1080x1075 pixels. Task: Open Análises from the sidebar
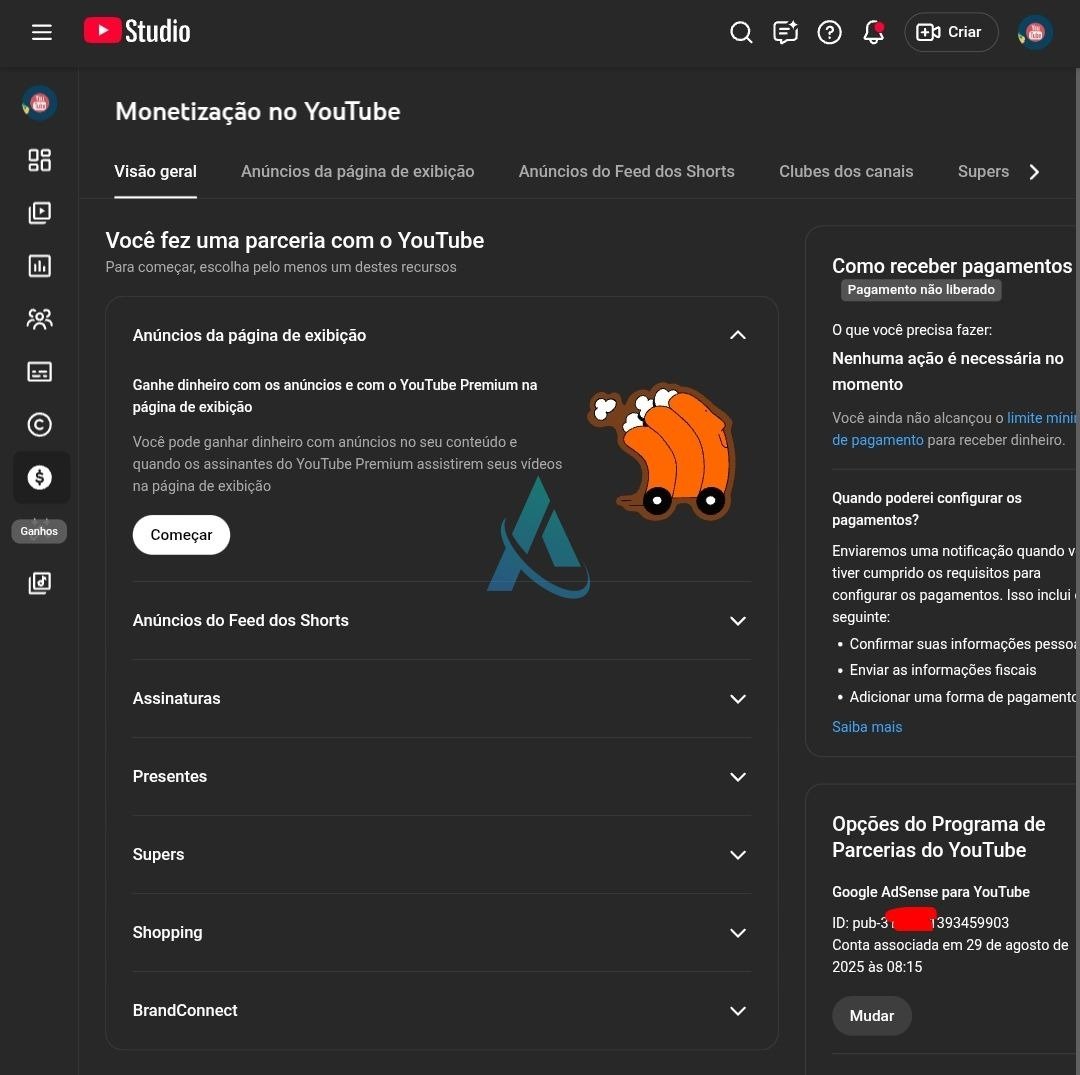click(40, 266)
